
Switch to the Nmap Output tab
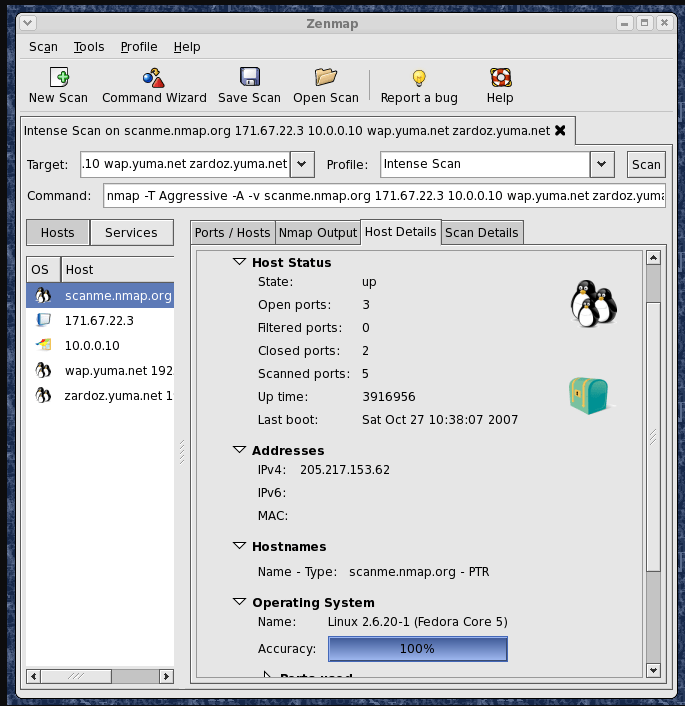[x=318, y=232]
